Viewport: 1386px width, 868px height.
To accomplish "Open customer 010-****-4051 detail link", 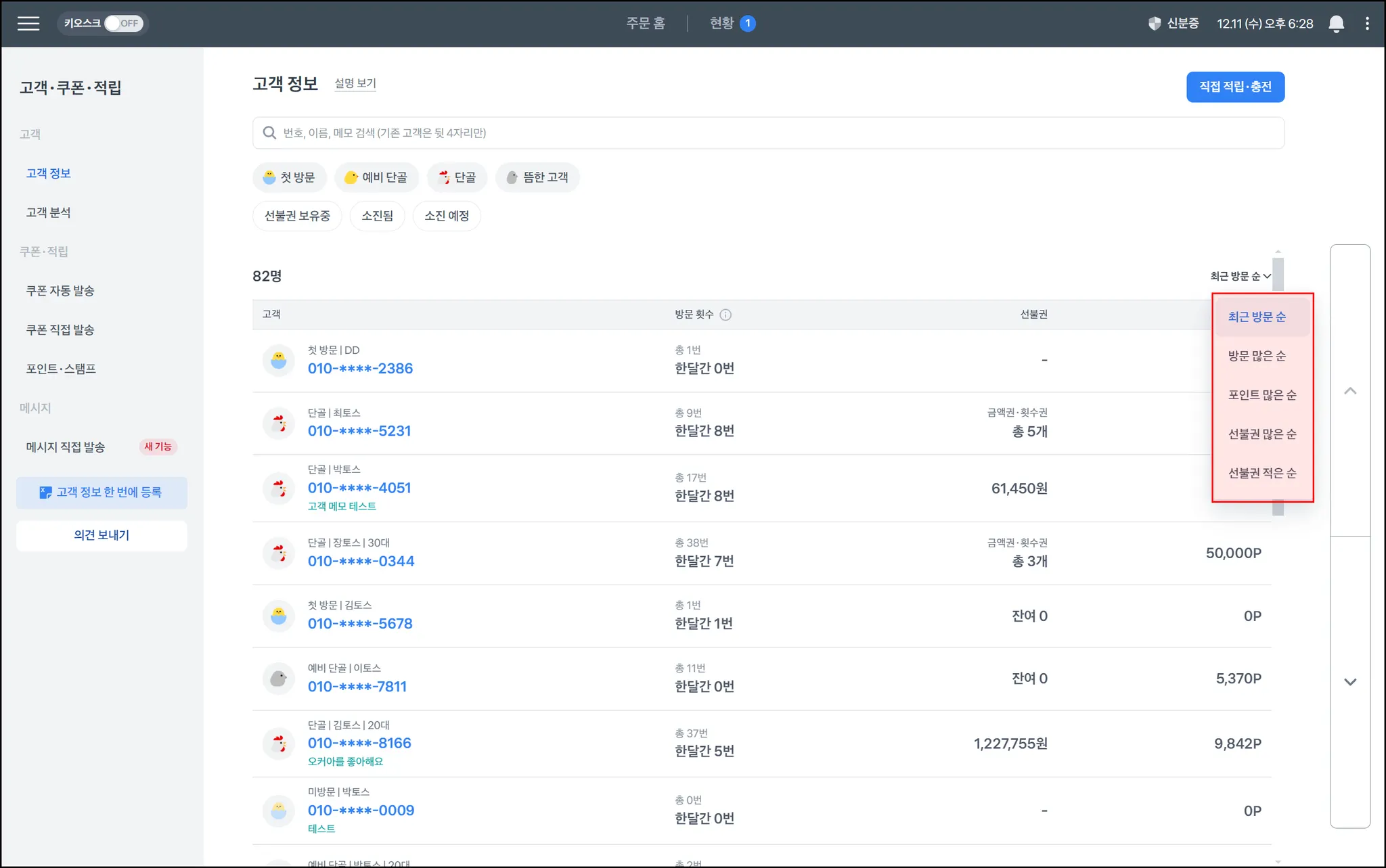I will pos(359,488).
